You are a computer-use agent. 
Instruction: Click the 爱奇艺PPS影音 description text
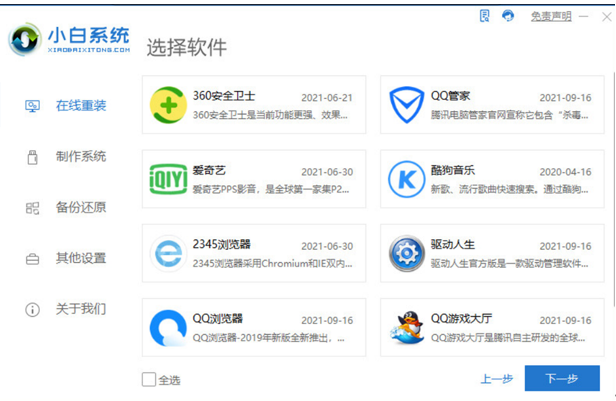271,189
